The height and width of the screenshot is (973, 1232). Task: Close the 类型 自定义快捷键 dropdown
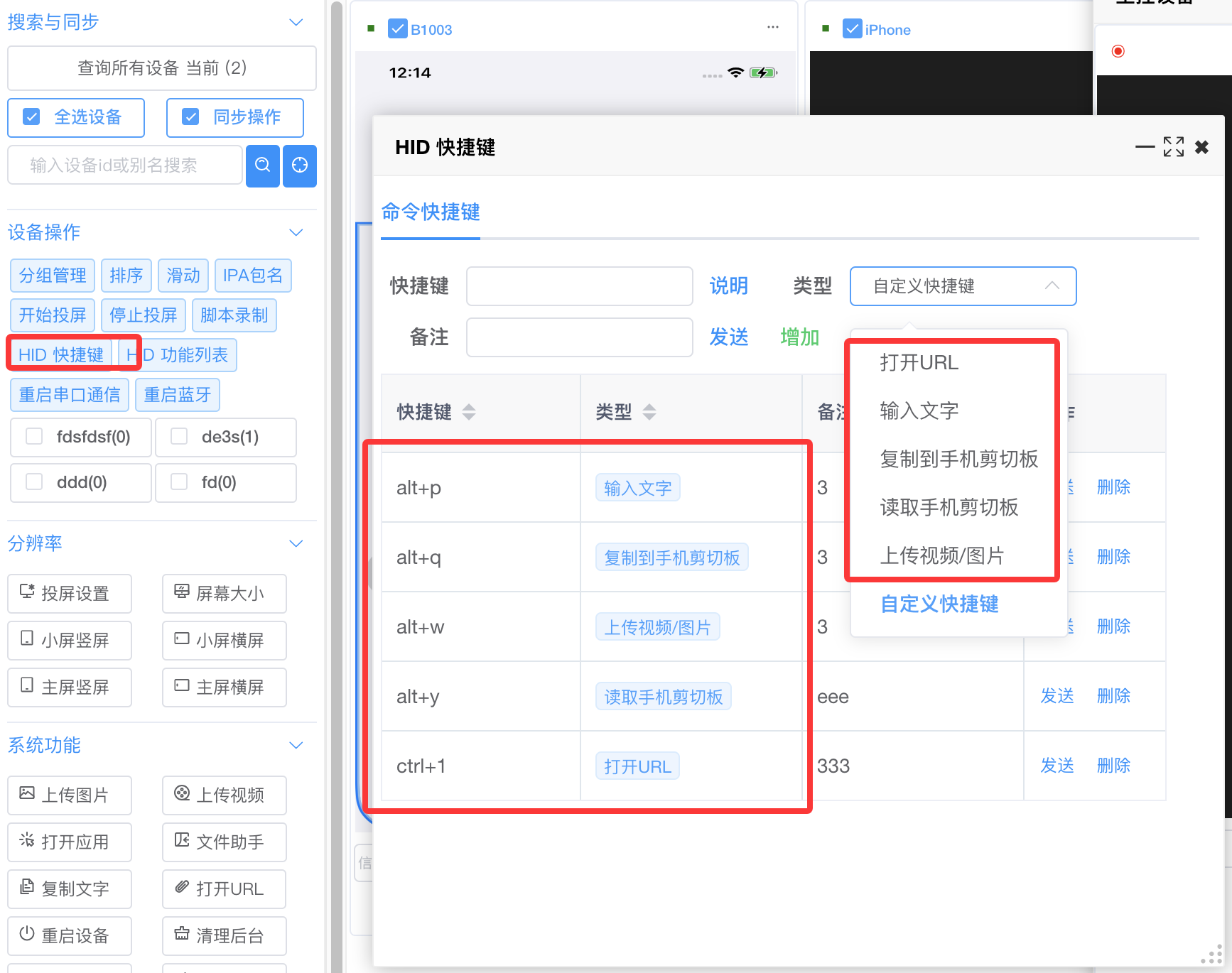click(x=1052, y=286)
